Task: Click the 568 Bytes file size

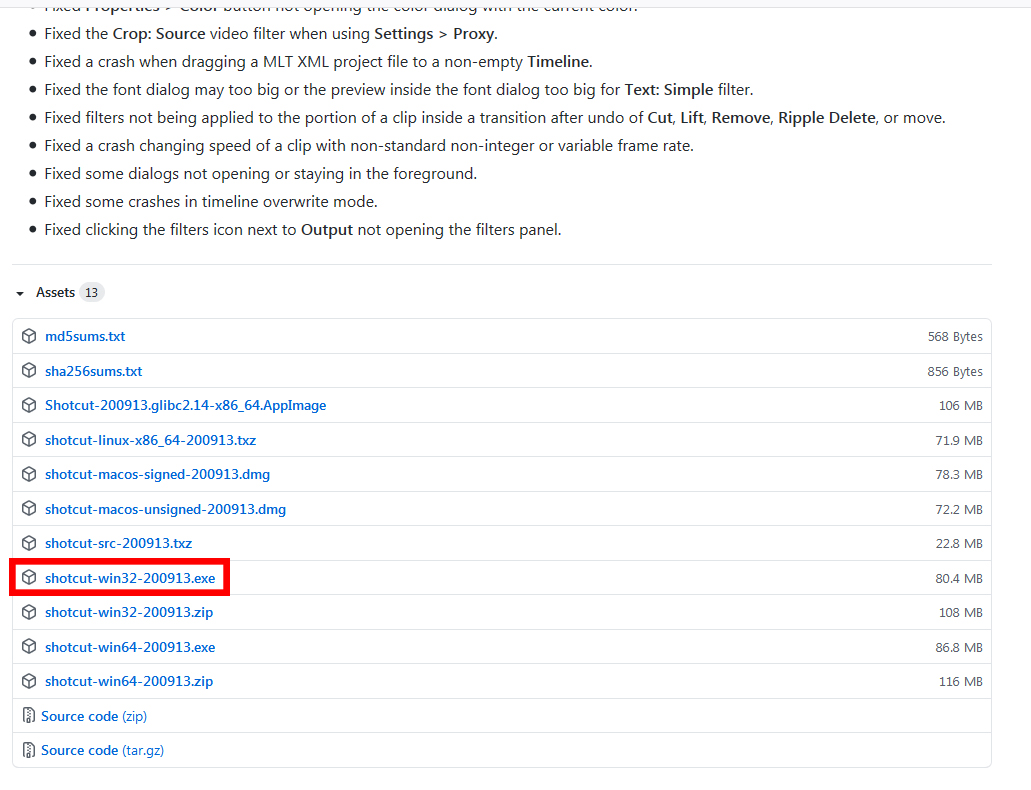Action: click(x=955, y=337)
